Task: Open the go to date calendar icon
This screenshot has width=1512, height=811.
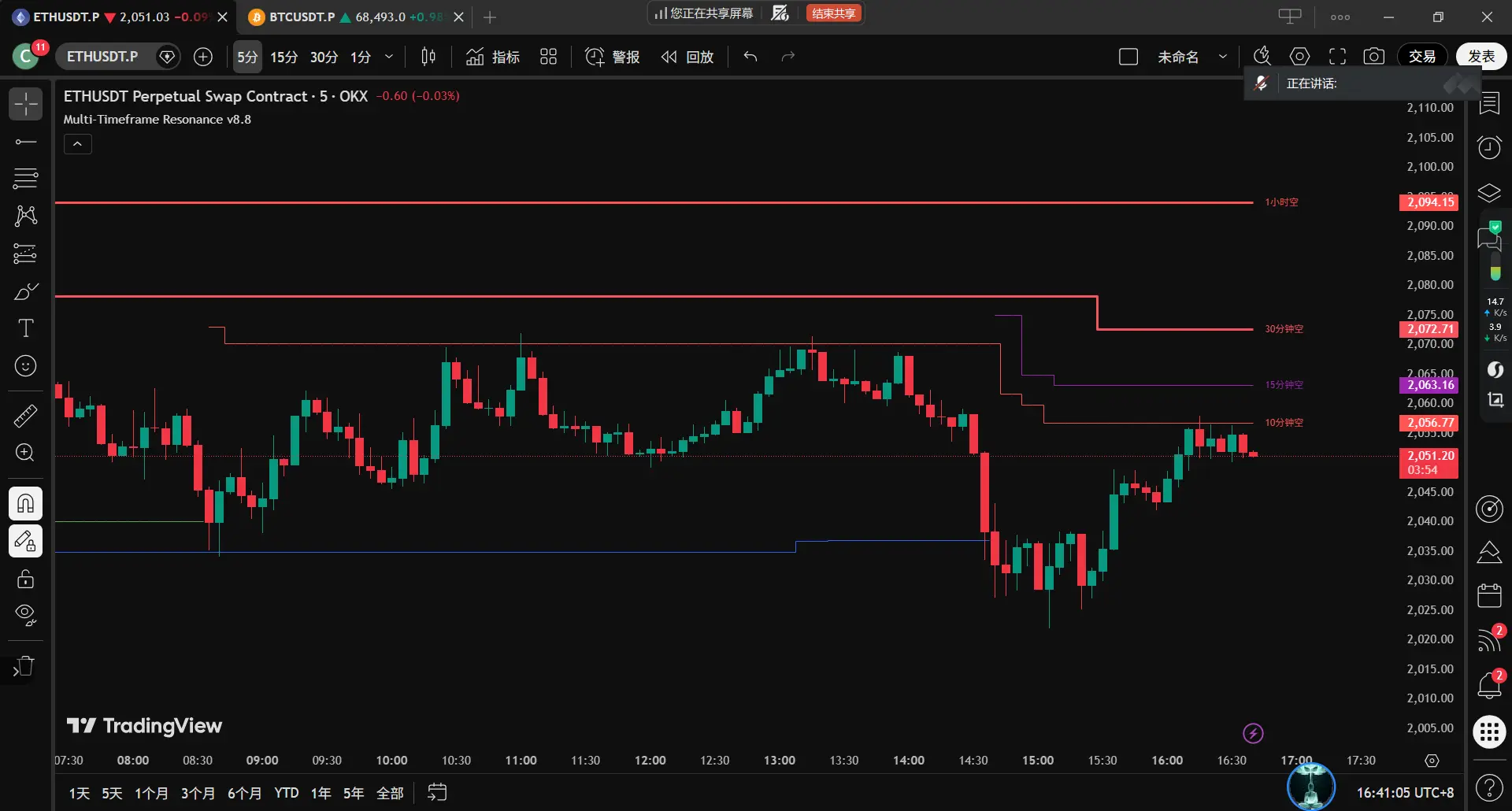Action: click(437, 792)
